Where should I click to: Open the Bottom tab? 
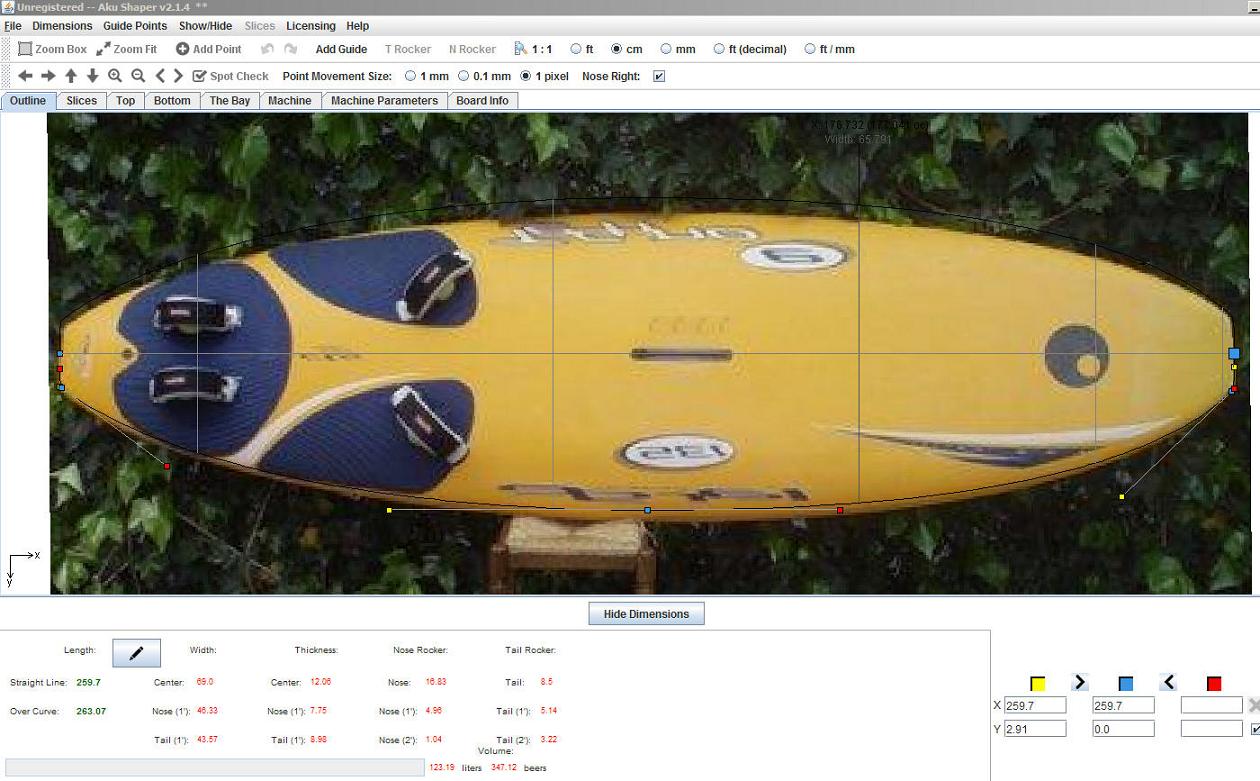click(x=172, y=101)
